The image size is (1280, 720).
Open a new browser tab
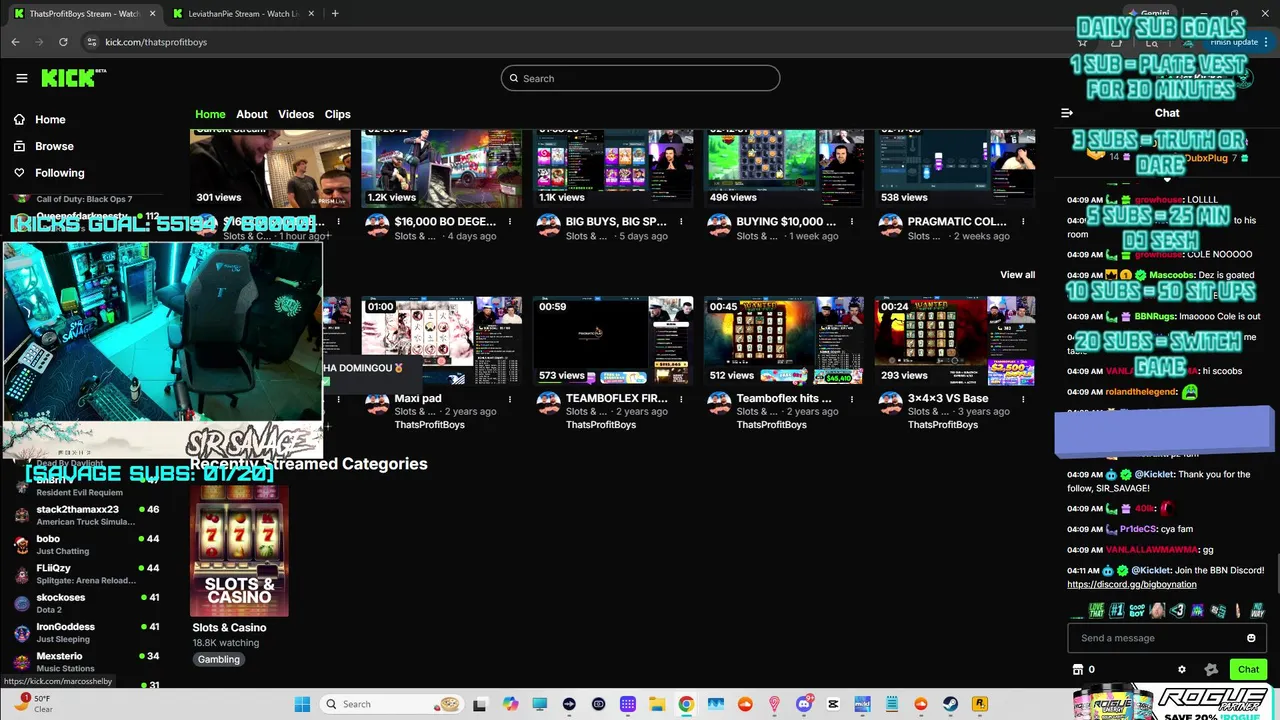[335, 14]
